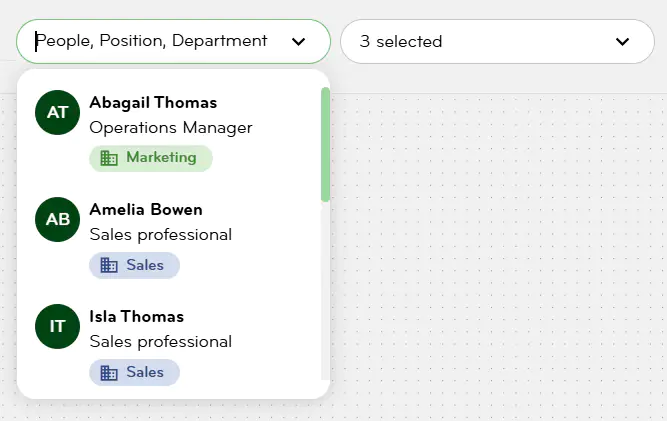The image size is (667, 421).
Task: Click the AT avatar for Abagail Thomas
Action: tap(57, 112)
